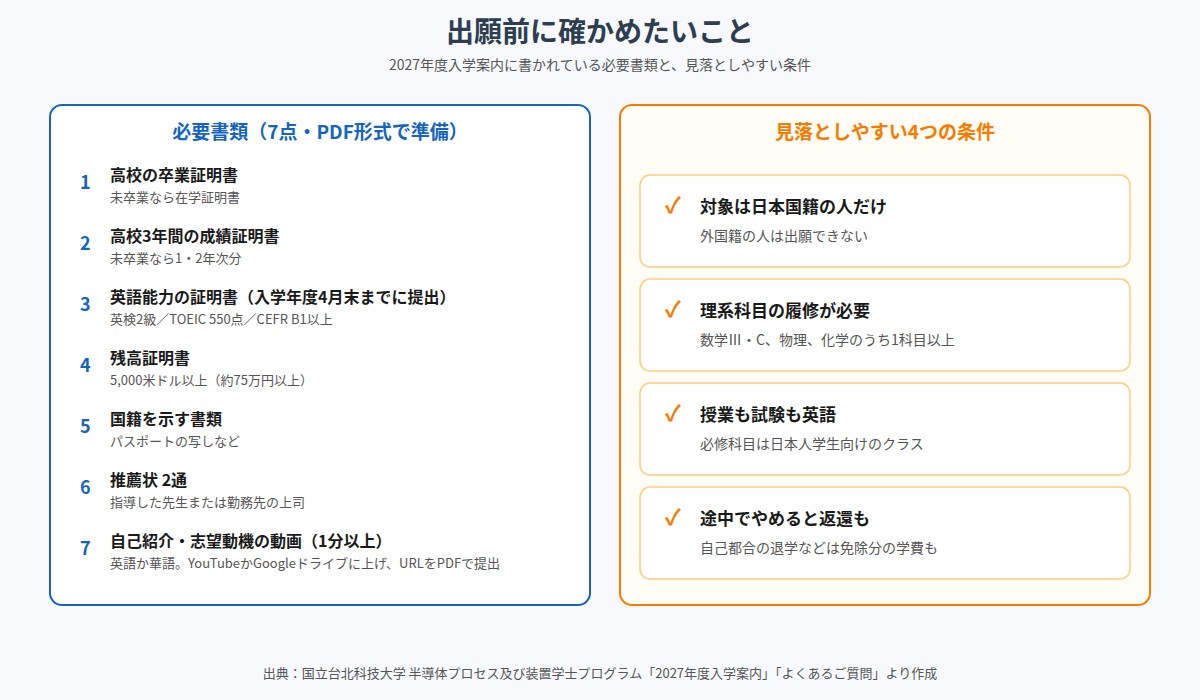Select the item 国籍を示す書類
Image resolution: width=1200 pixels, height=700 pixels.
[x=166, y=419]
